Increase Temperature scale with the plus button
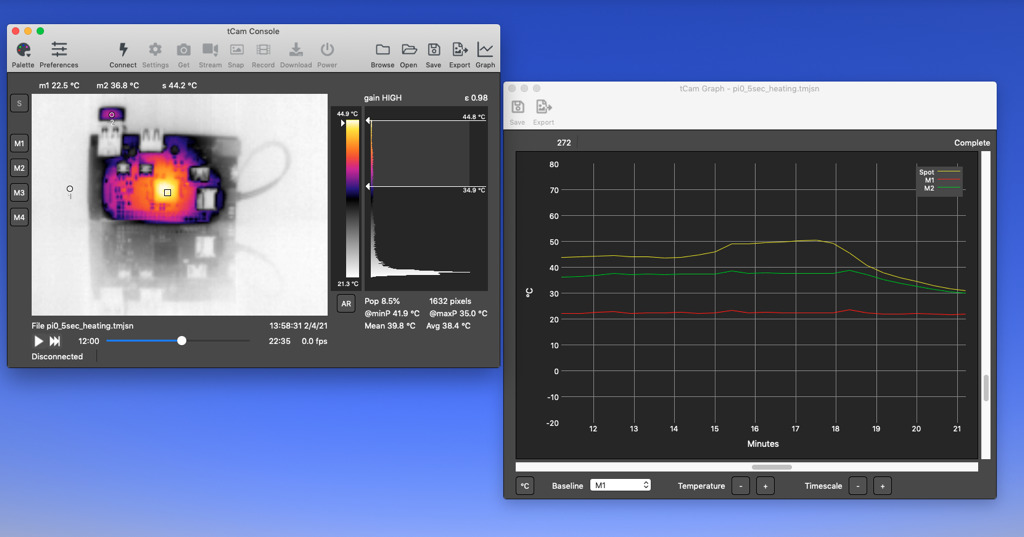 [x=765, y=485]
